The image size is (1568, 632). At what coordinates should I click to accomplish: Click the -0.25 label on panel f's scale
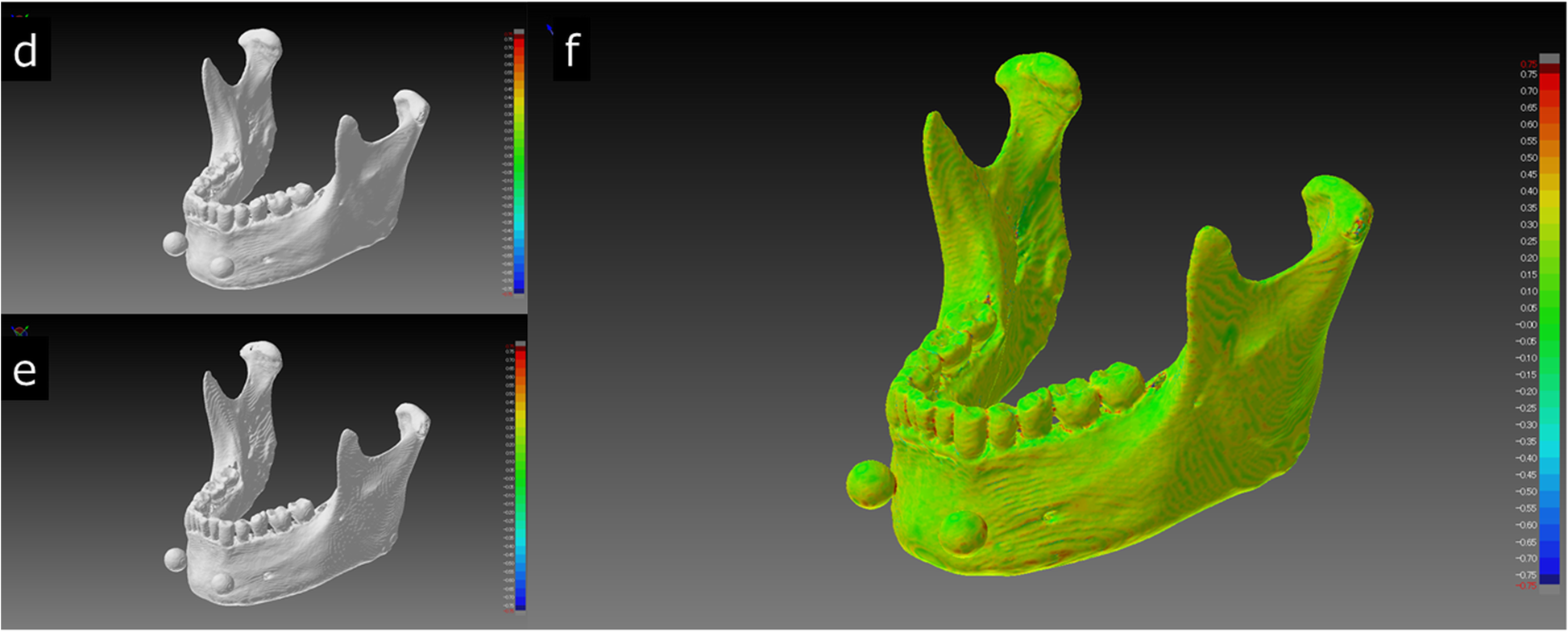coord(1526,408)
